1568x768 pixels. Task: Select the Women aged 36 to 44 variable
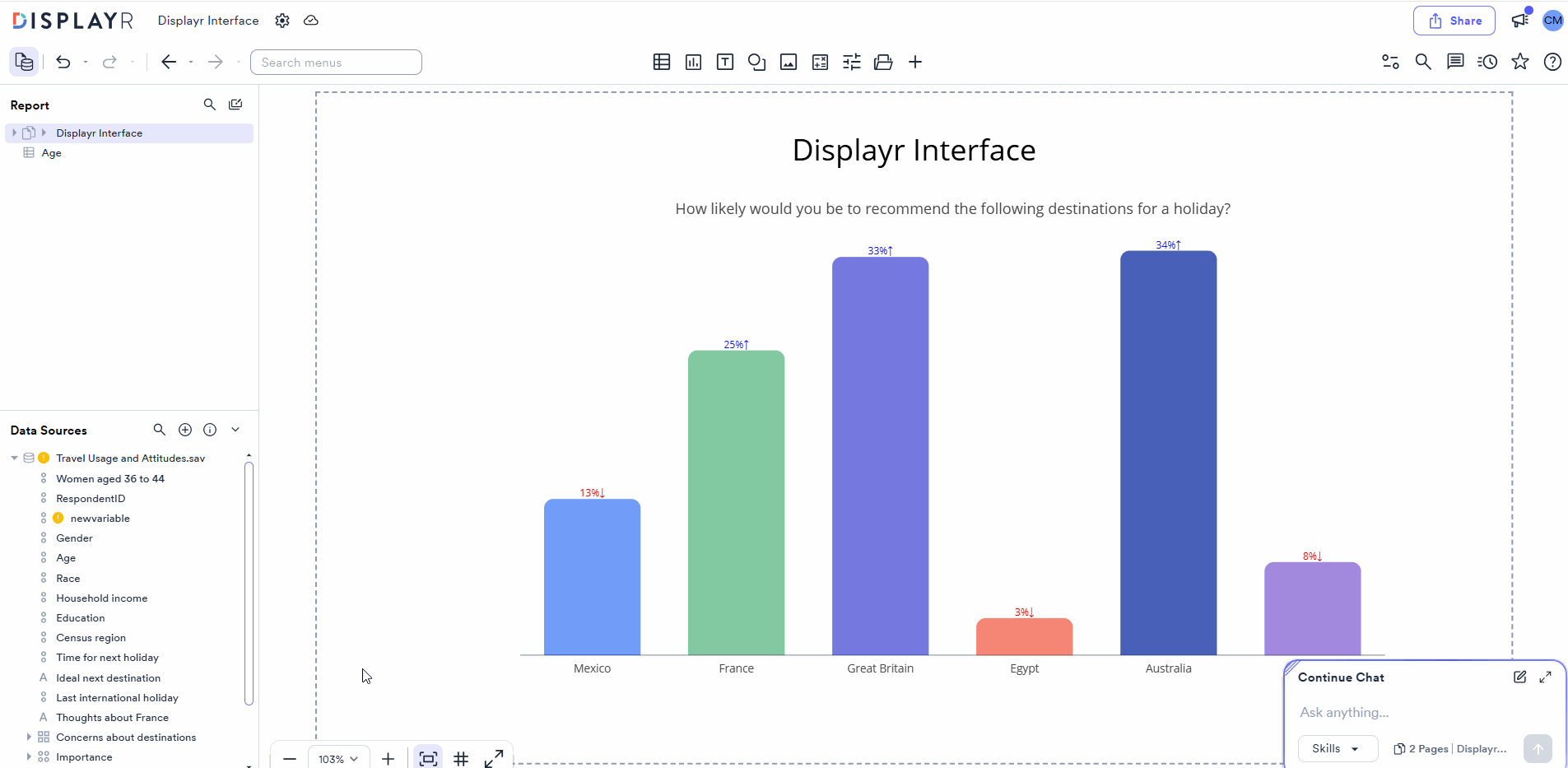(110, 479)
